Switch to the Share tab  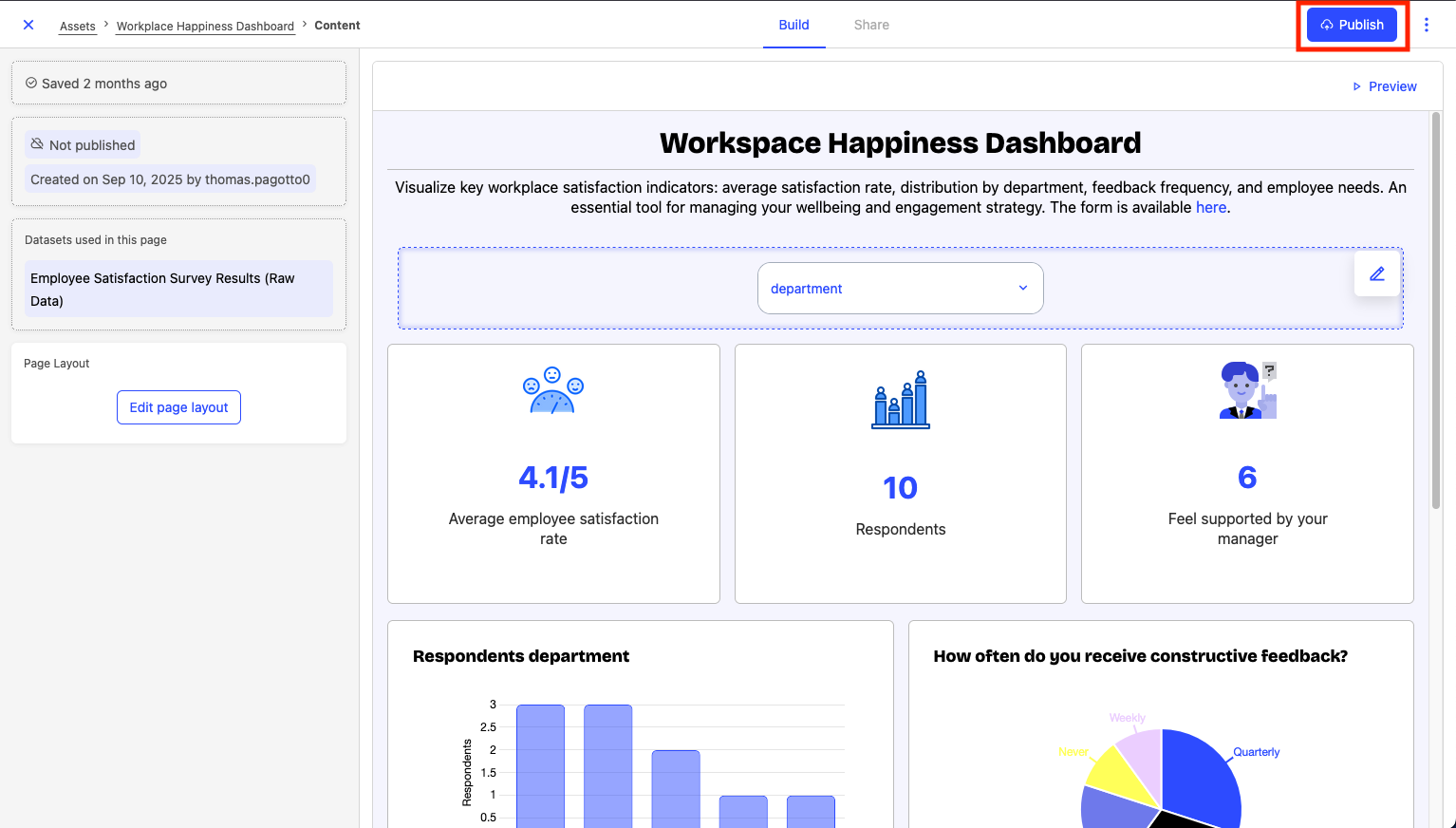click(x=870, y=25)
